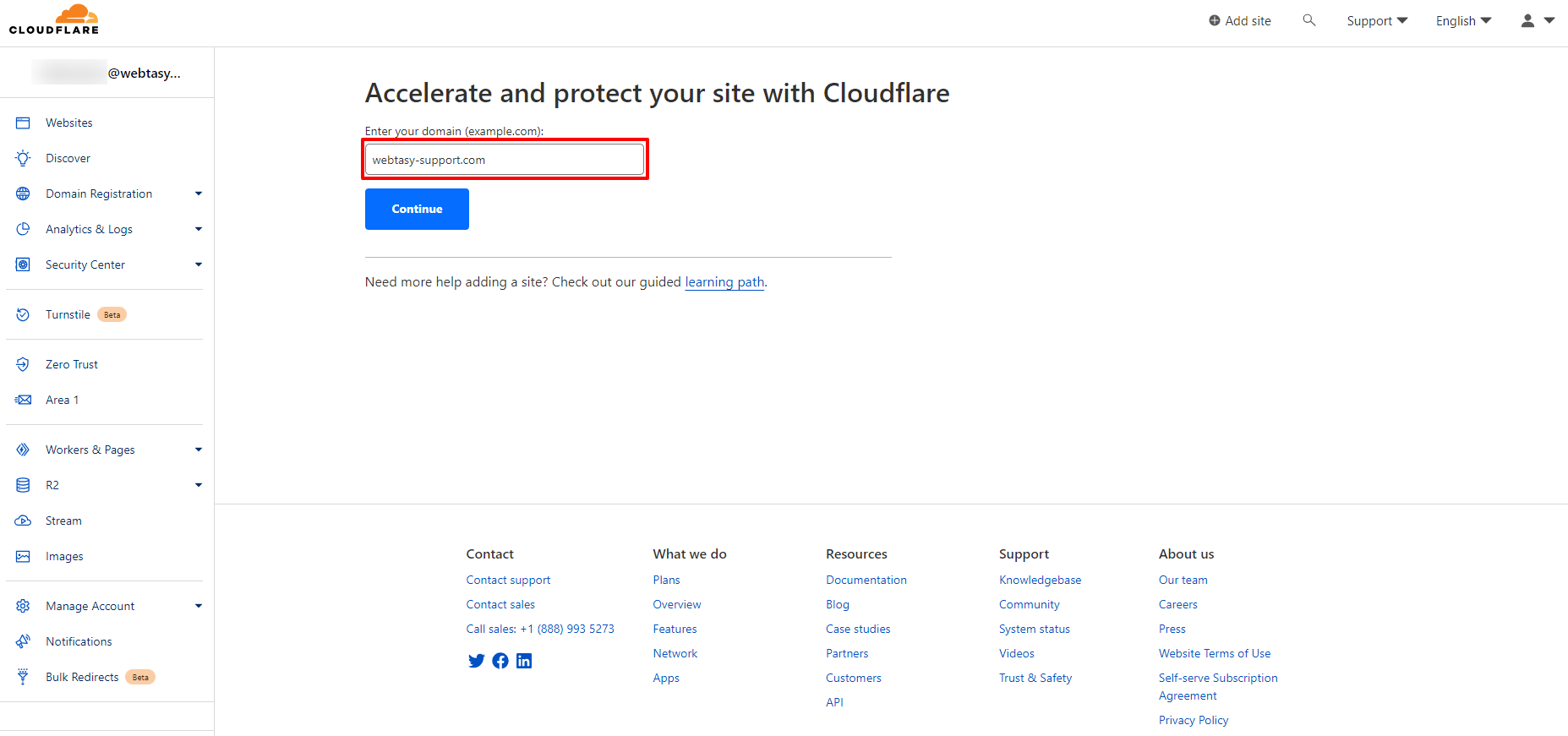Open the user account dropdown arrow

tap(1549, 20)
